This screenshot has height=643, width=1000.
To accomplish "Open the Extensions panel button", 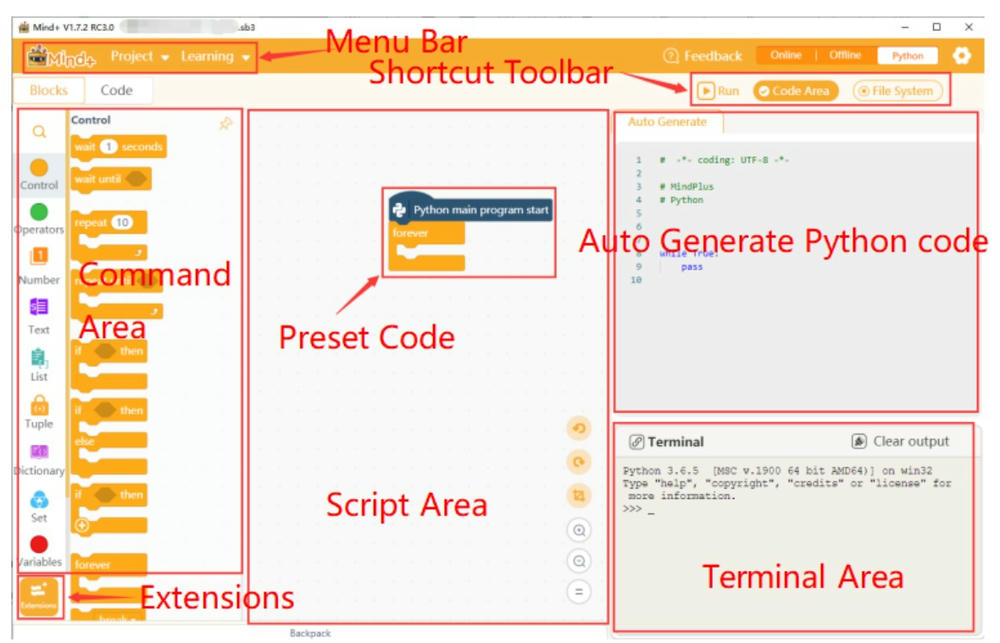I will click(39, 597).
